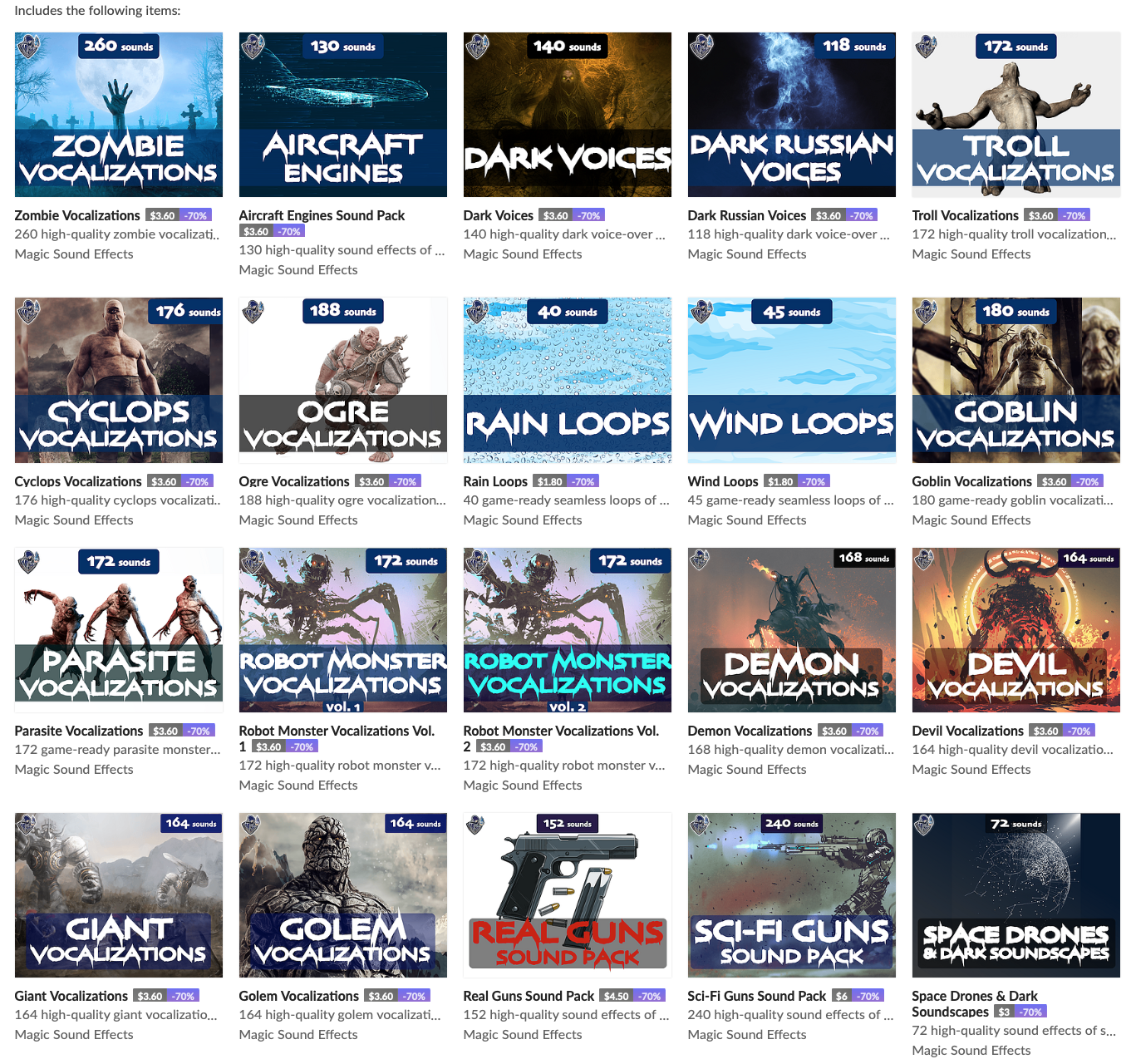Click the $6 price tag on Sci-Fi Guns
The height and width of the screenshot is (1064, 1131).
tap(842, 996)
